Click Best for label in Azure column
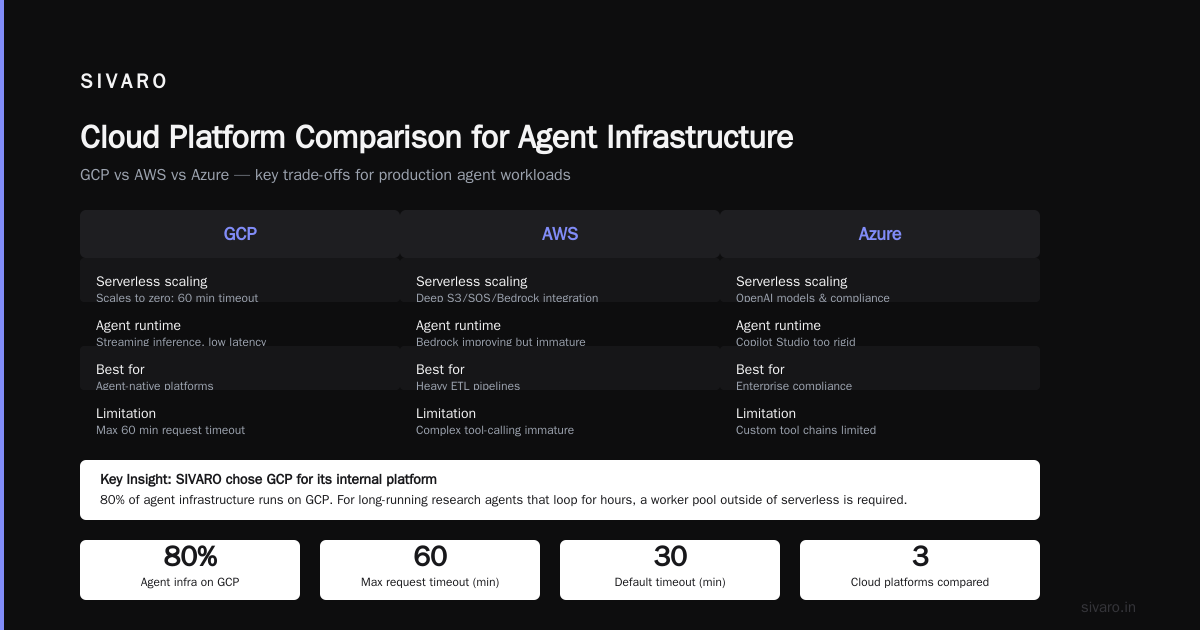Image resolution: width=1200 pixels, height=630 pixels. [x=760, y=369]
